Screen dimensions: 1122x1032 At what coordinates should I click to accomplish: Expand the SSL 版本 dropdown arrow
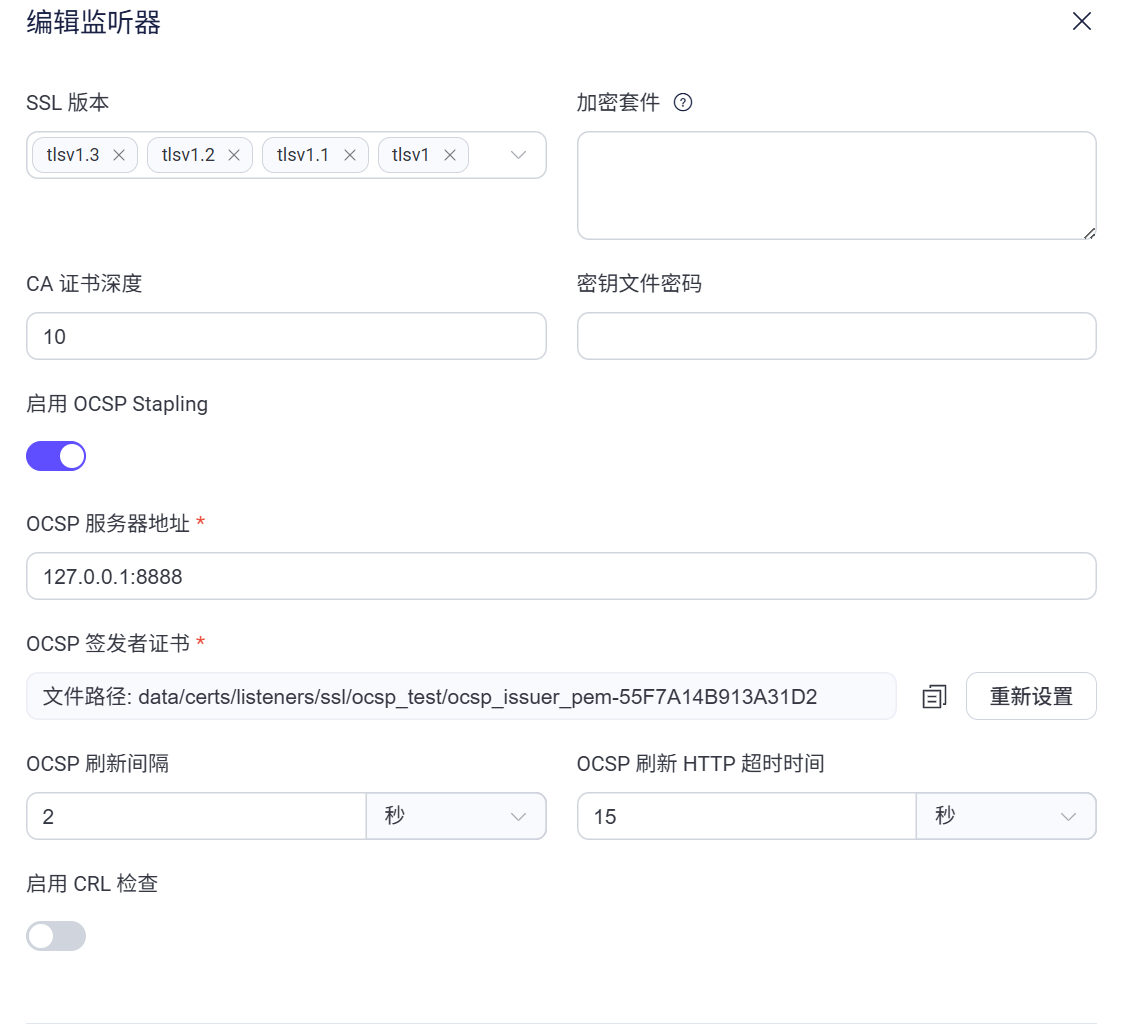click(518, 155)
